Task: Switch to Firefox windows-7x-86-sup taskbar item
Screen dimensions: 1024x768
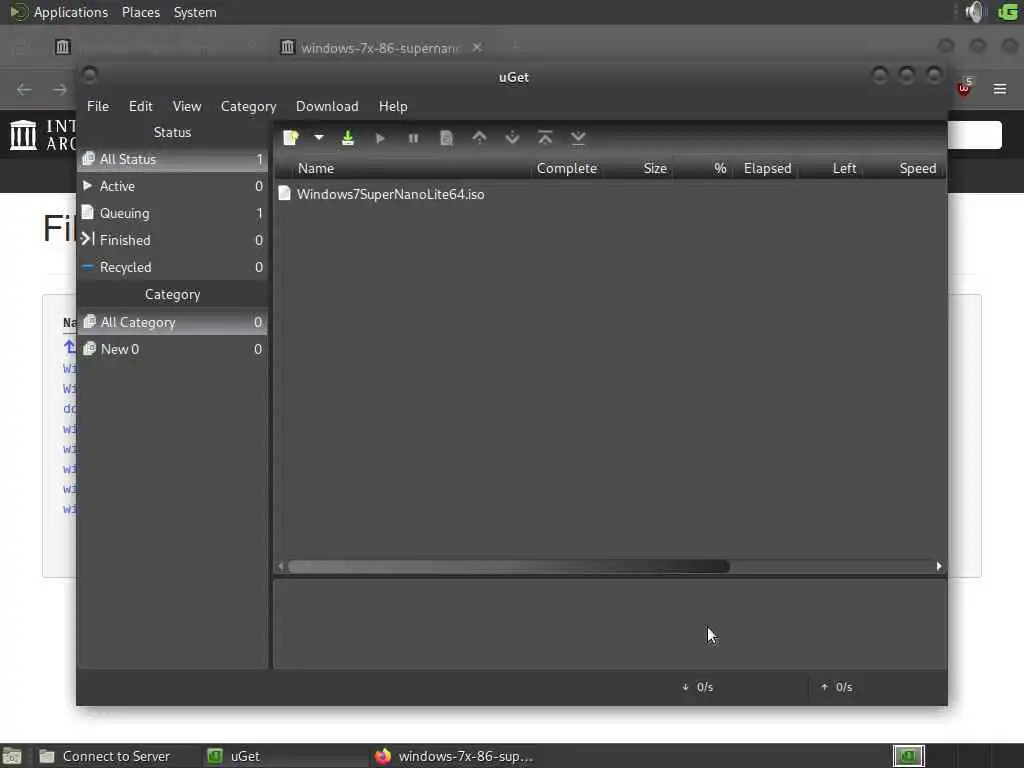Action: (x=455, y=756)
